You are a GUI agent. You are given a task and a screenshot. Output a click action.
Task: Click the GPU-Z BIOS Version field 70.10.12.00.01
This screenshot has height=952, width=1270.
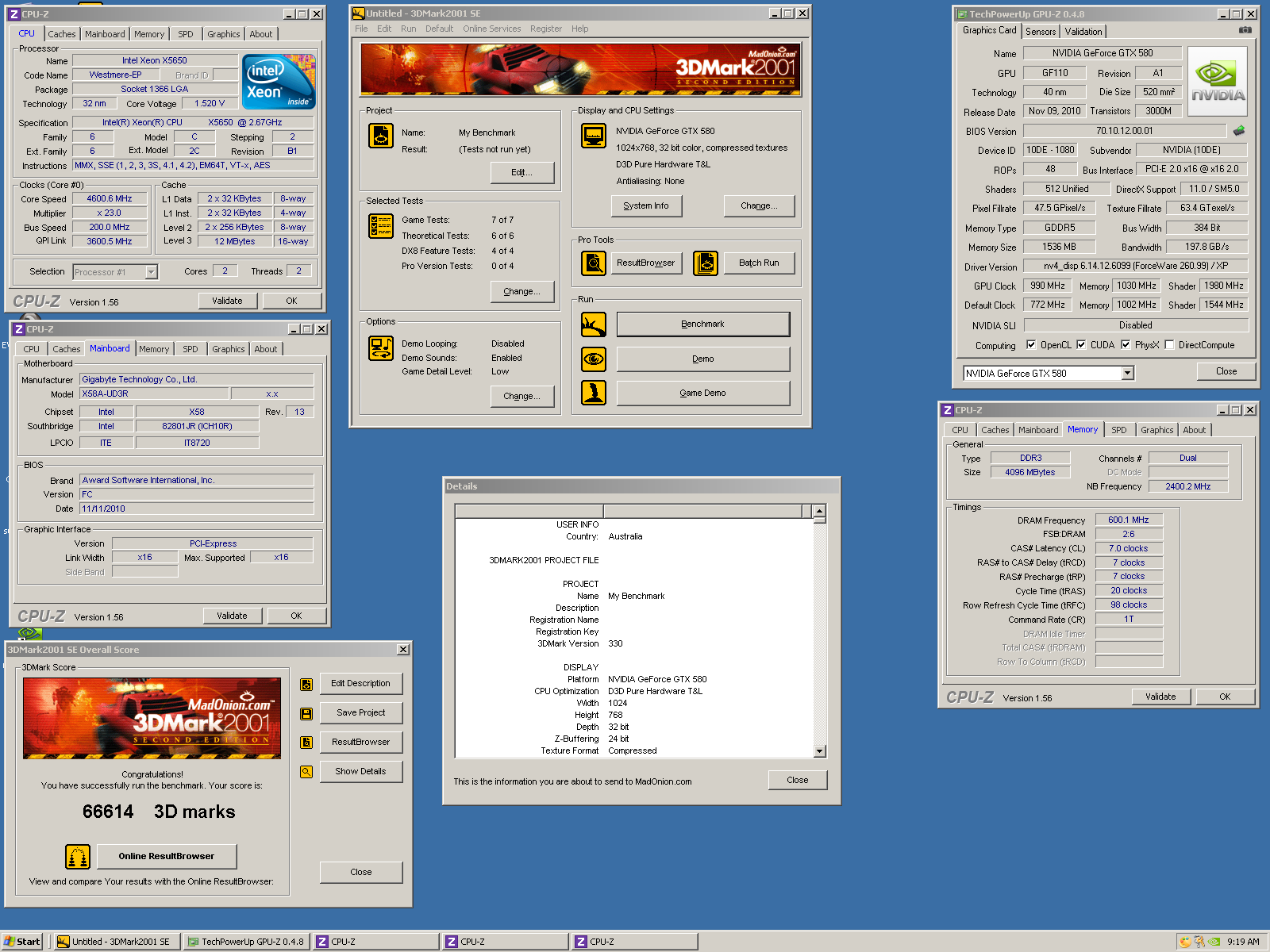pos(1125,131)
